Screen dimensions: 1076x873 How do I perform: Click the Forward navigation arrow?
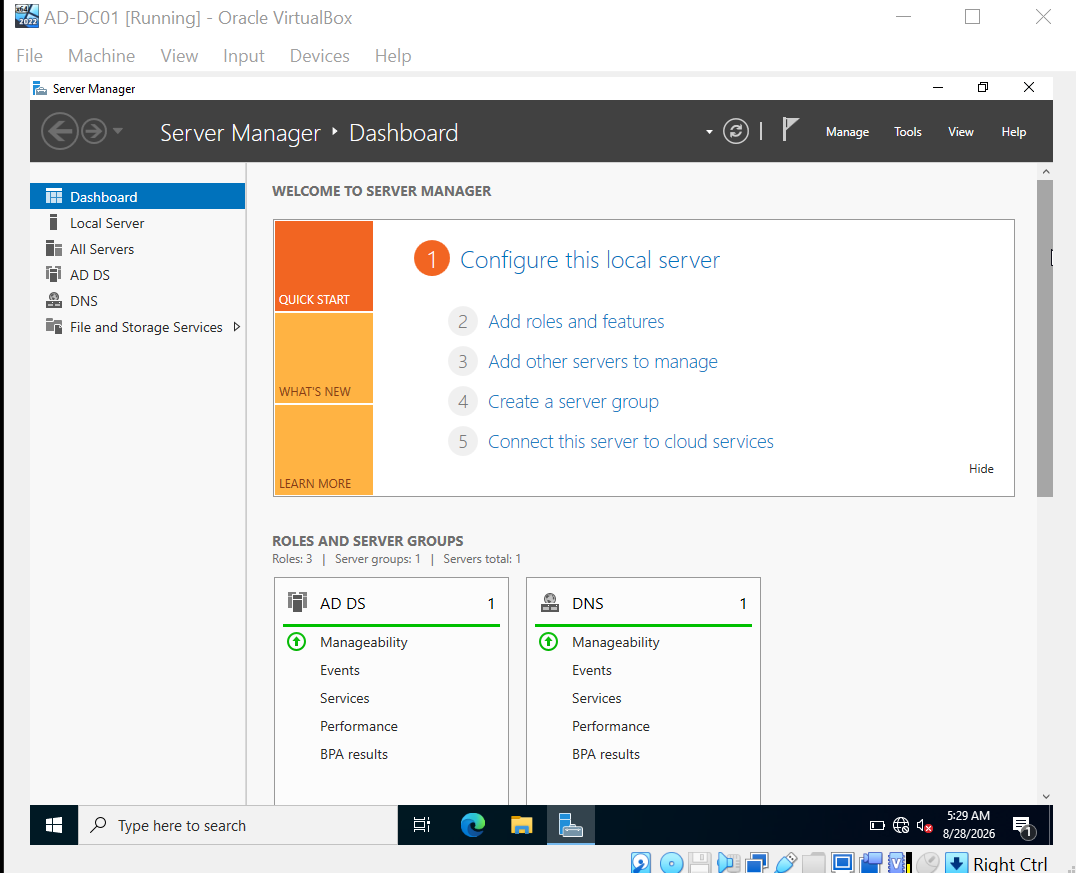click(94, 131)
